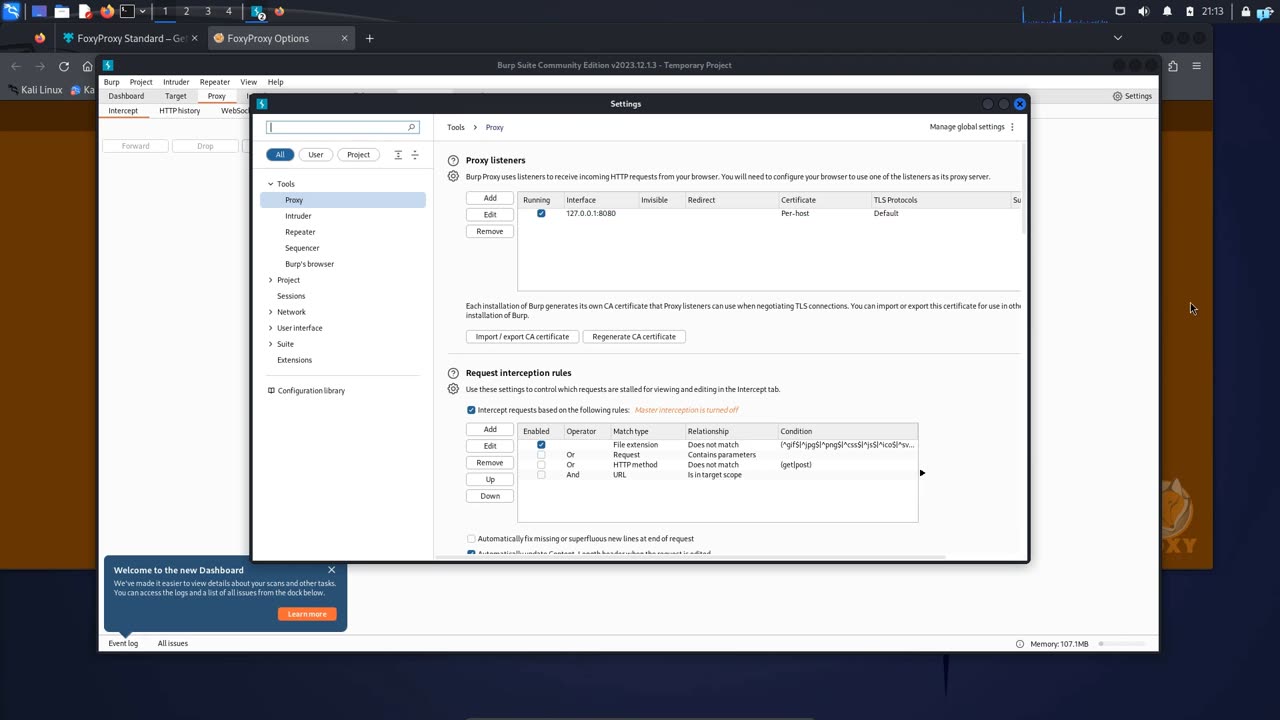Open the HTTP history sub-tab

click(x=180, y=110)
